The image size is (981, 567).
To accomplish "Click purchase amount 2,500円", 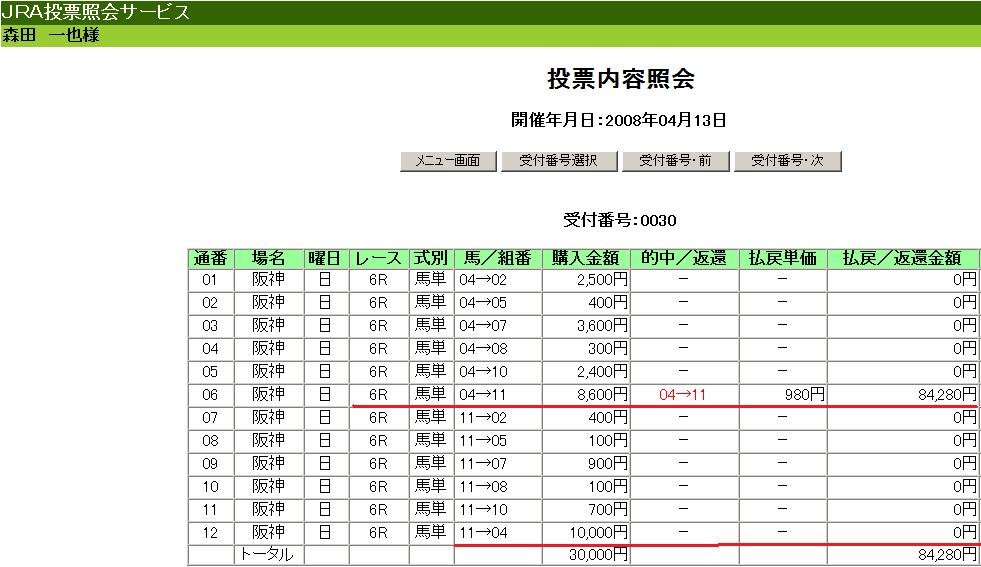I will (x=602, y=280).
